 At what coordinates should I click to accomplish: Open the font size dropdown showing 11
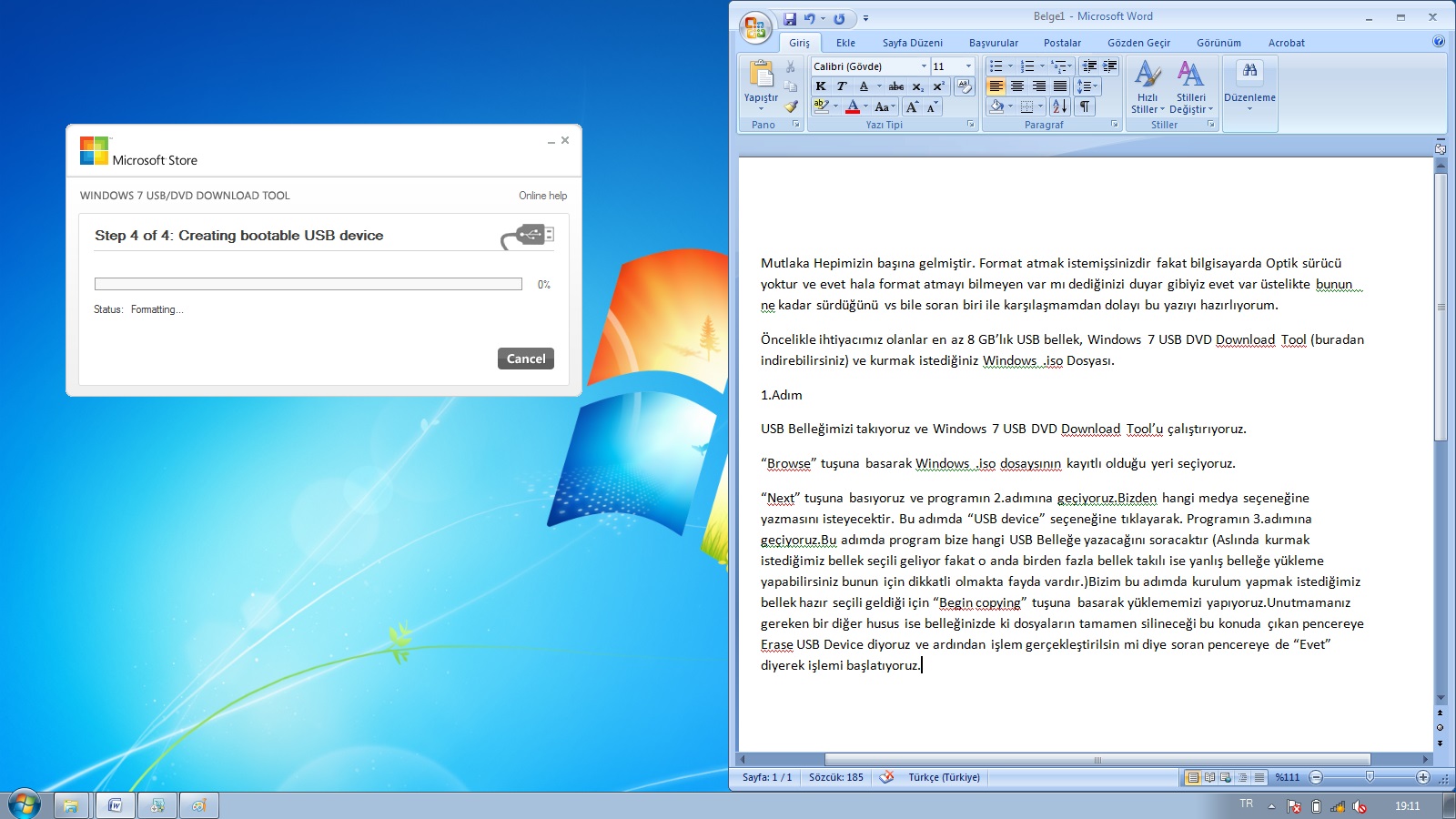[x=968, y=66]
